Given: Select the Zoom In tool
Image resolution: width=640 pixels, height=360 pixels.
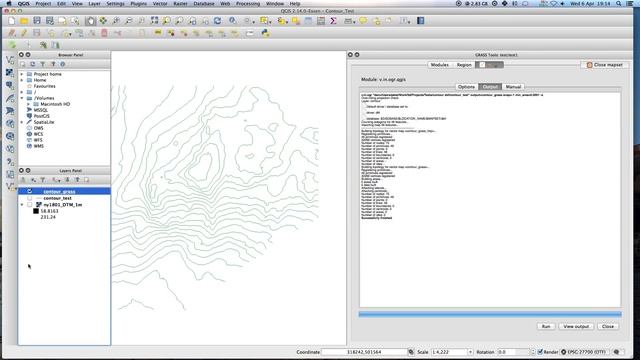Looking at the screenshot, I should (x=116, y=21).
